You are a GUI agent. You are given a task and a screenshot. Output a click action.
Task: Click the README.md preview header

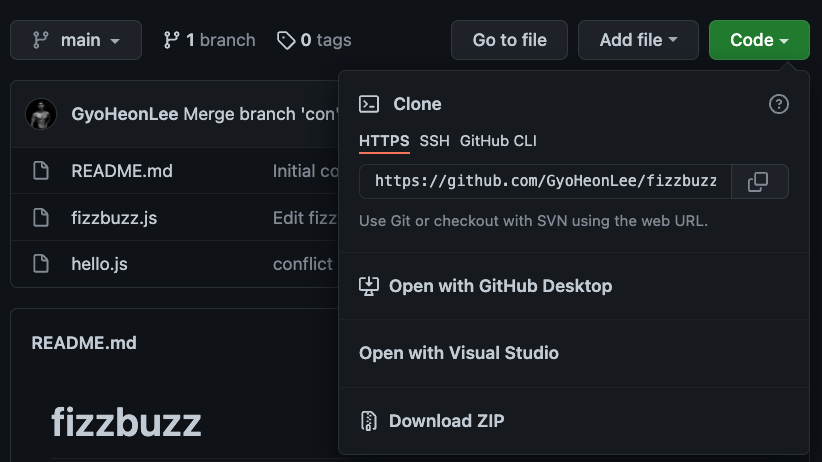click(84, 343)
